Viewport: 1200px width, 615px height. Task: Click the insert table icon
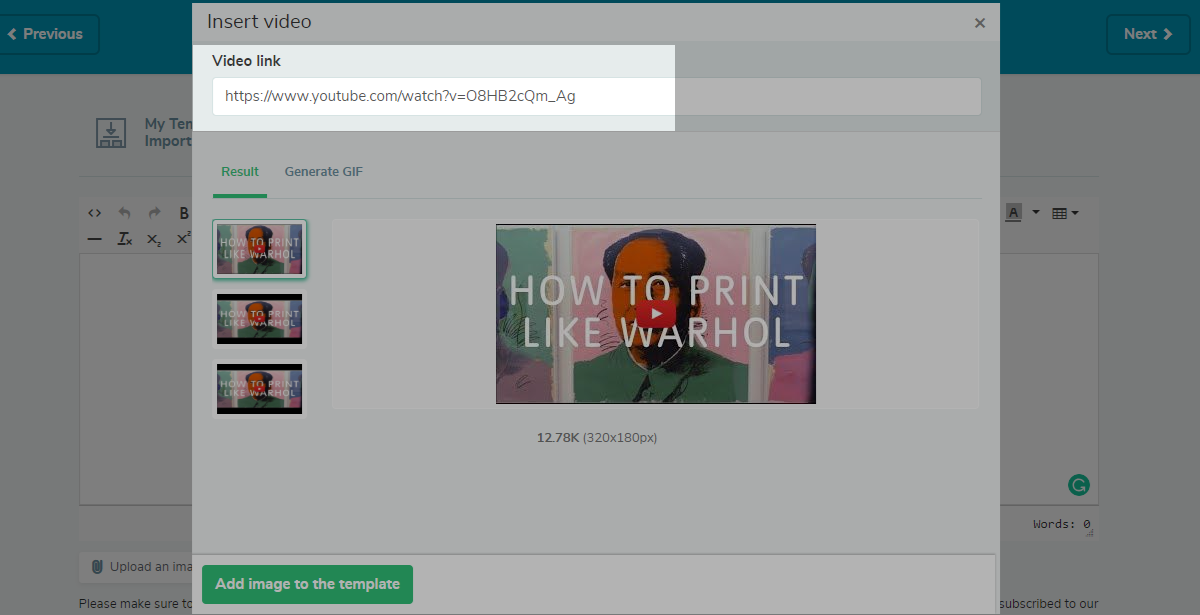click(1059, 213)
